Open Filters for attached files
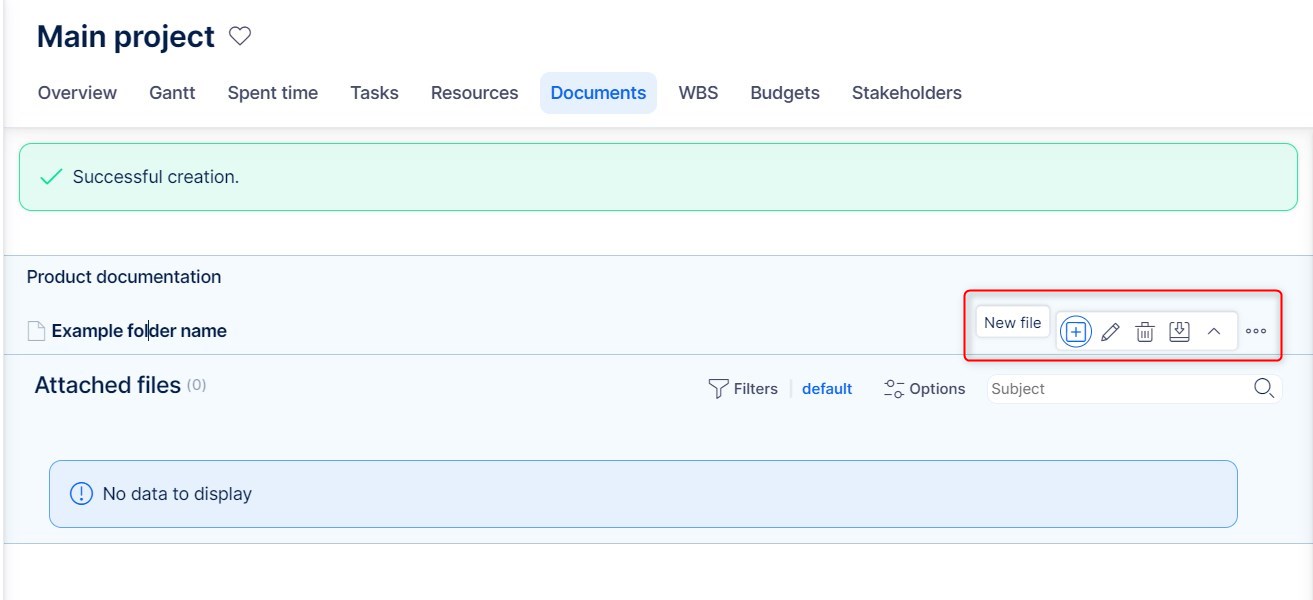This screenshot has width=1313, height=600. (742, 389)
